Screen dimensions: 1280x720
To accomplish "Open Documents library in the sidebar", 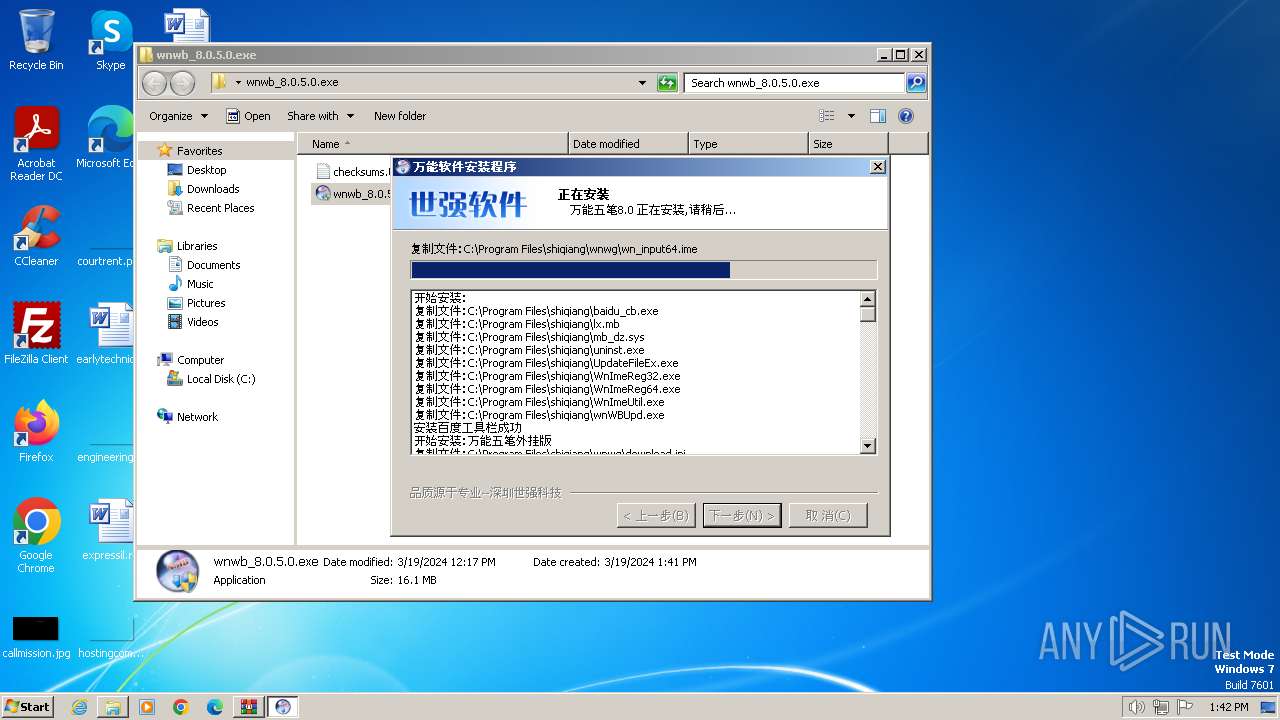I will [x=203, y=265].
